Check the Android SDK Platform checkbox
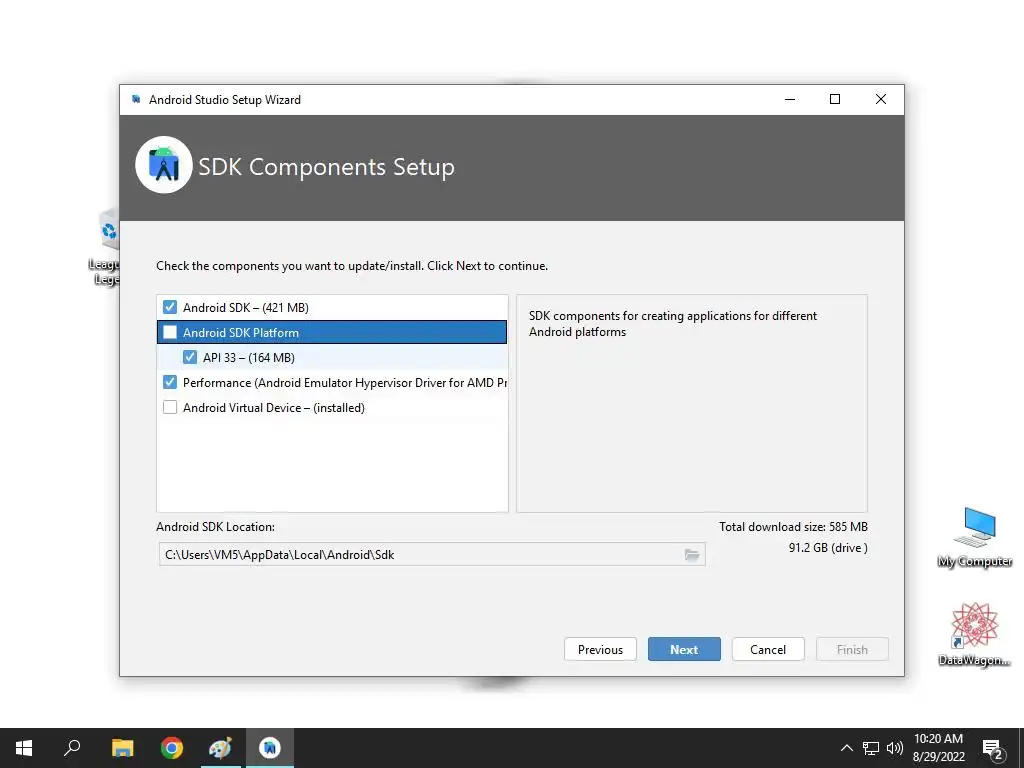 (170, 332)
